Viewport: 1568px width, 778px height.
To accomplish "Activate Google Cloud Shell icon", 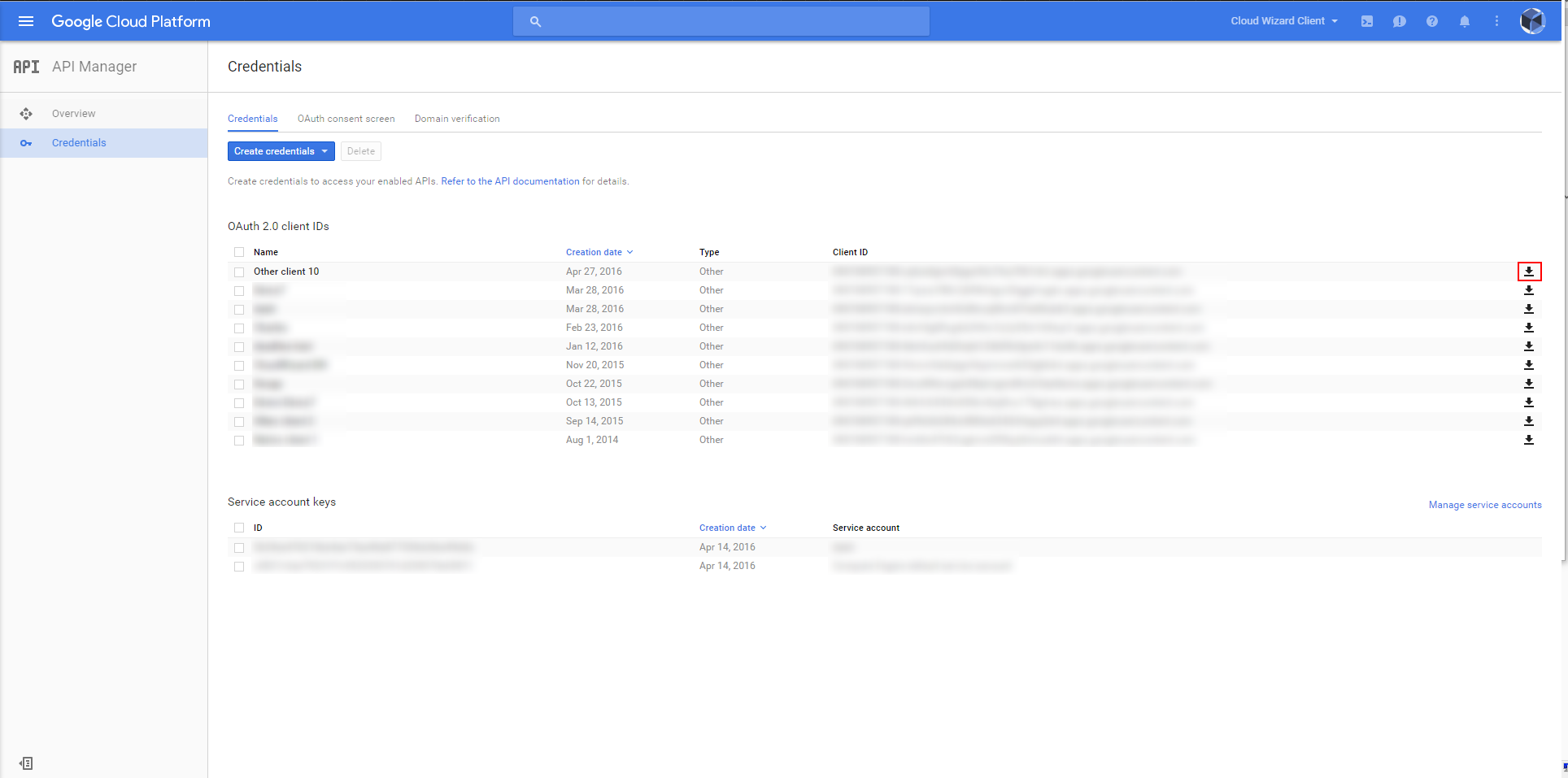I will pyautogui.click(x=1367, y=21).
